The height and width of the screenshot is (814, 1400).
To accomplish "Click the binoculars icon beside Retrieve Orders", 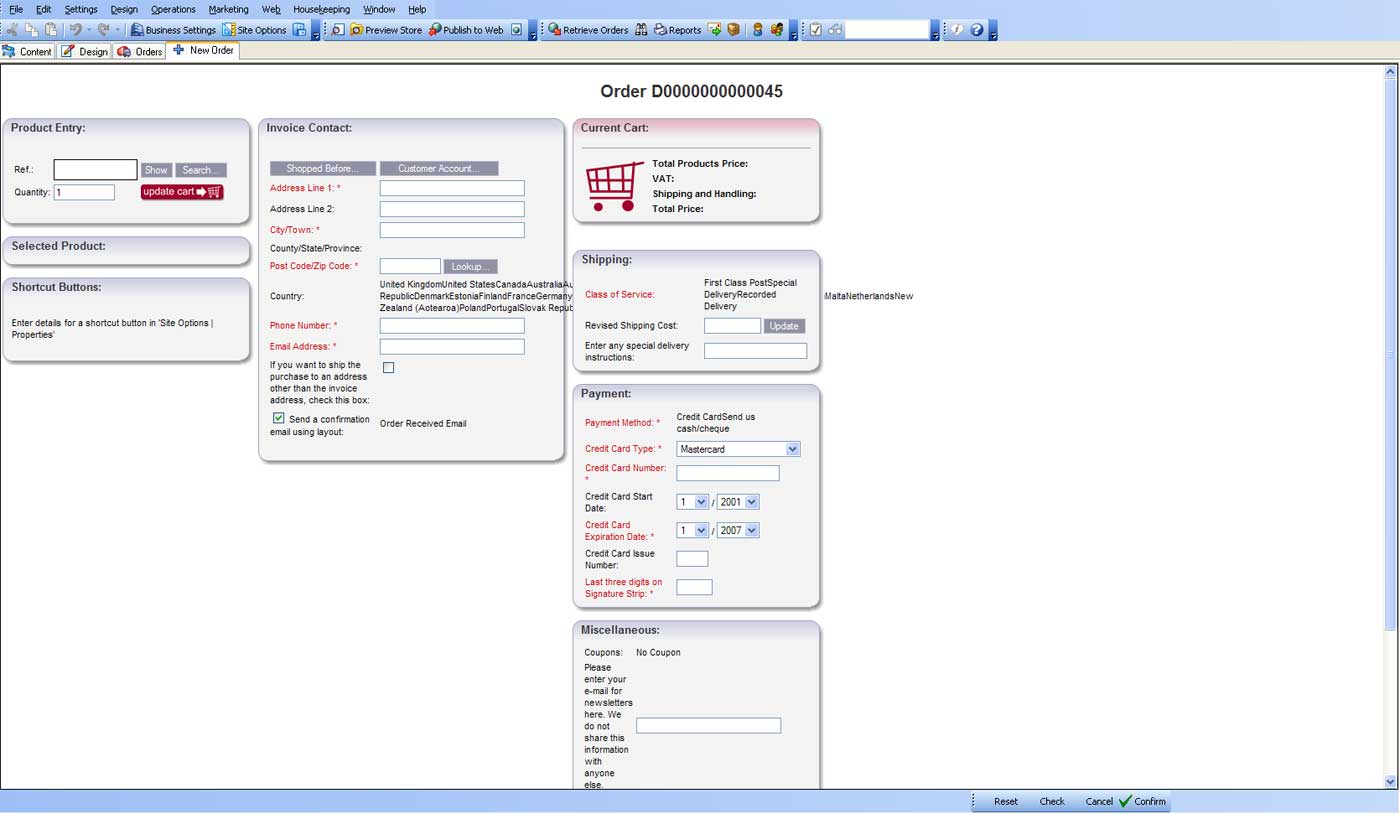I will tap(642, 30).
